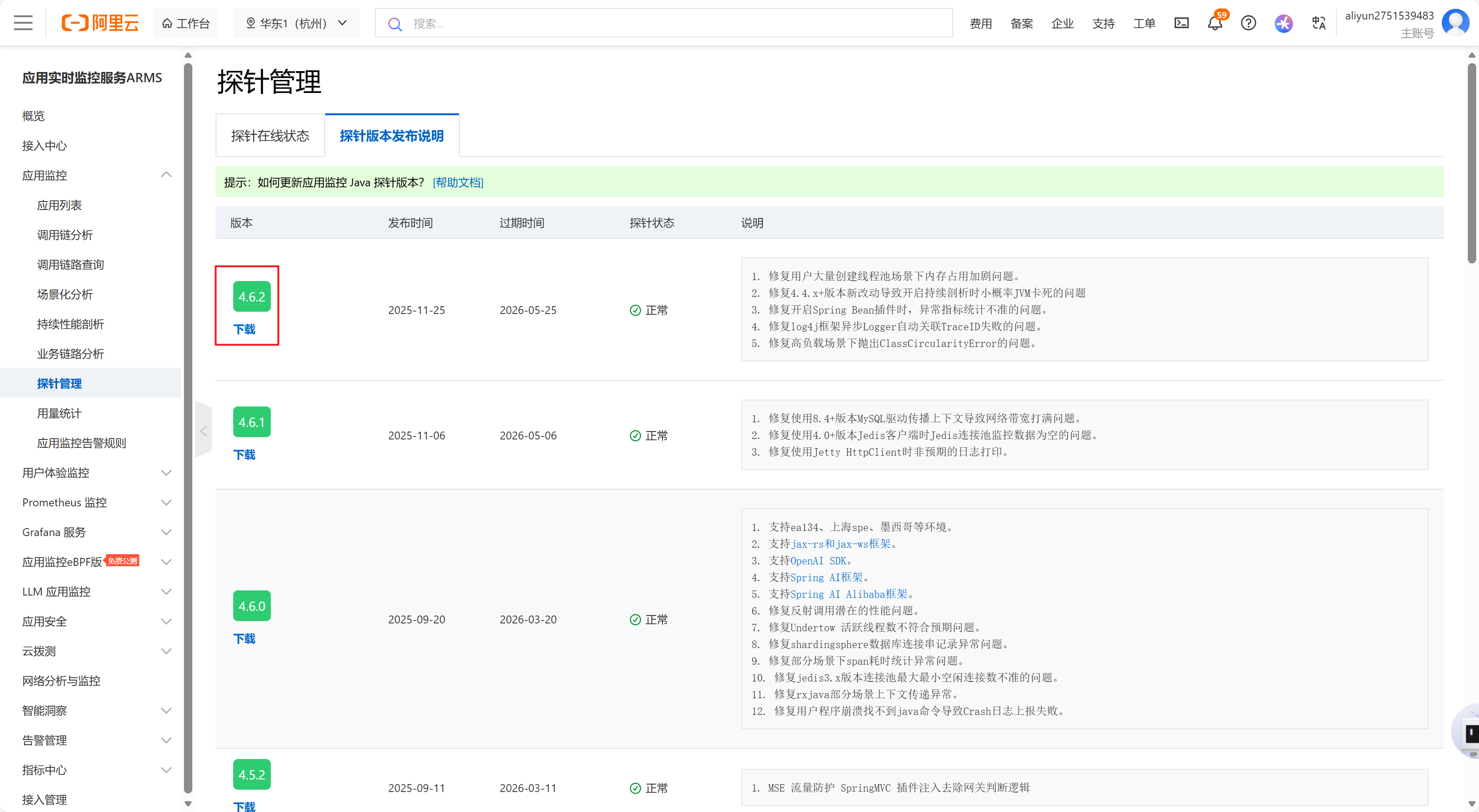Click the language switch icon
The width and height of the screenshot is (1479, 812).
(x=1318, y=23)
